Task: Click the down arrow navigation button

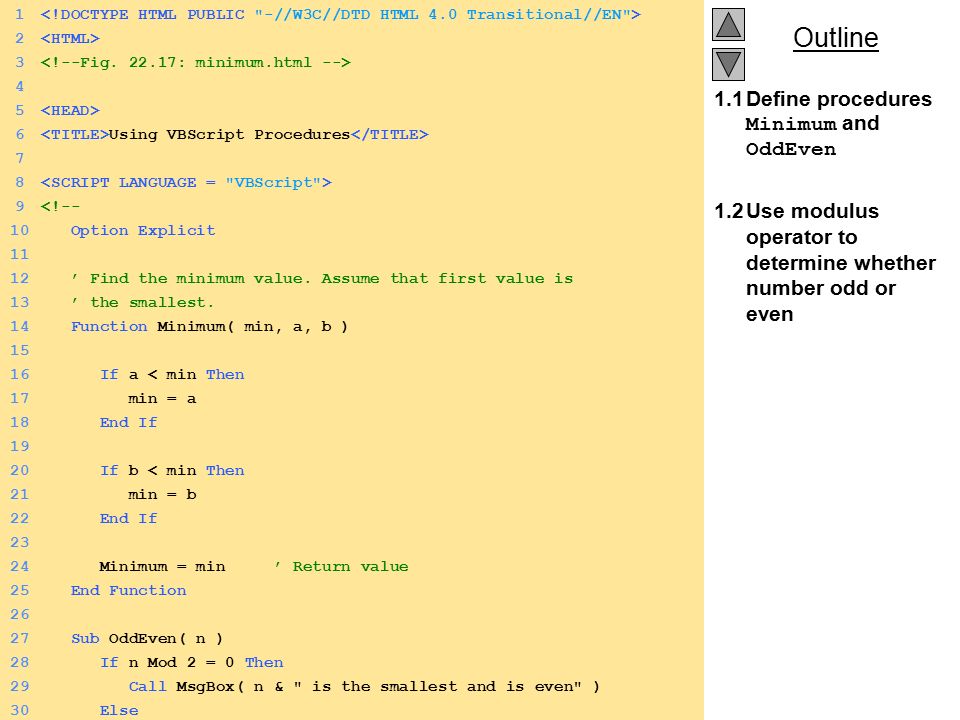Action: (x=728, y=64)
